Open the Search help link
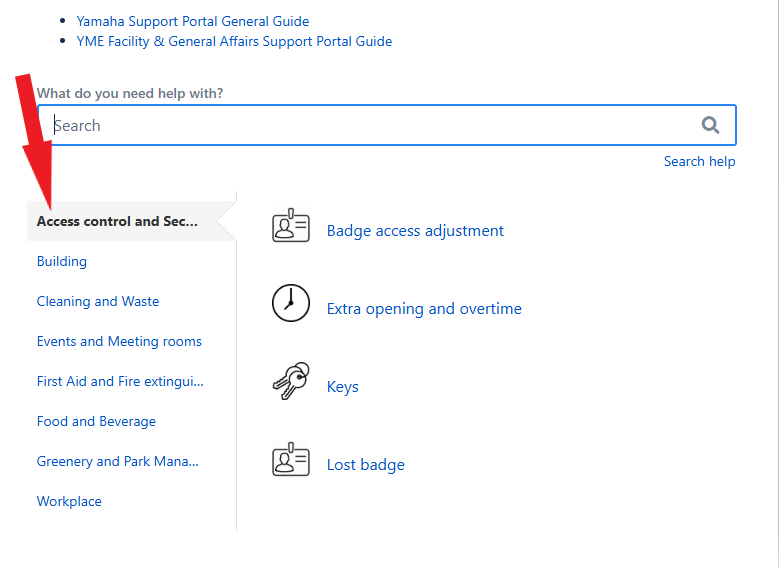 700,162
